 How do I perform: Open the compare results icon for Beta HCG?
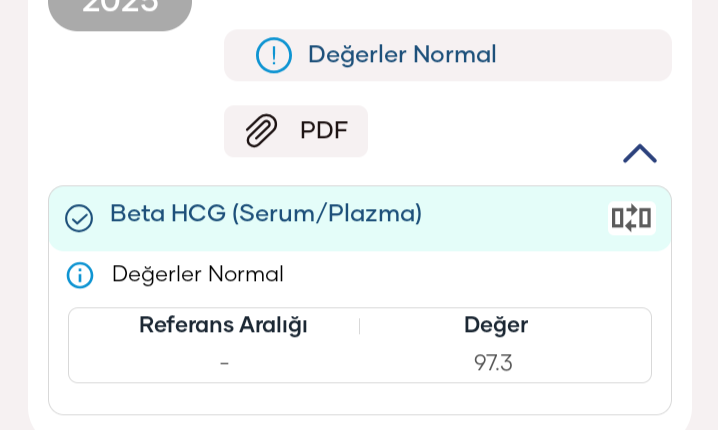[631, 218]
